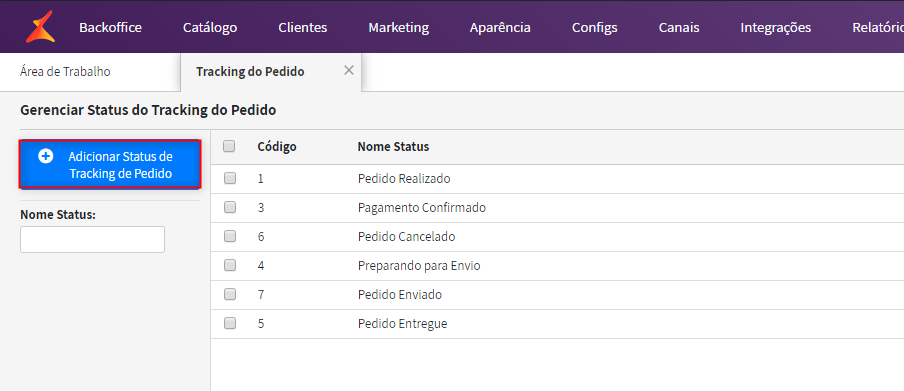Mark the Pedido Enviado checkbox
Image resolution: width=904 pixels, height=391 pixels.
click(x=230, y=294)
